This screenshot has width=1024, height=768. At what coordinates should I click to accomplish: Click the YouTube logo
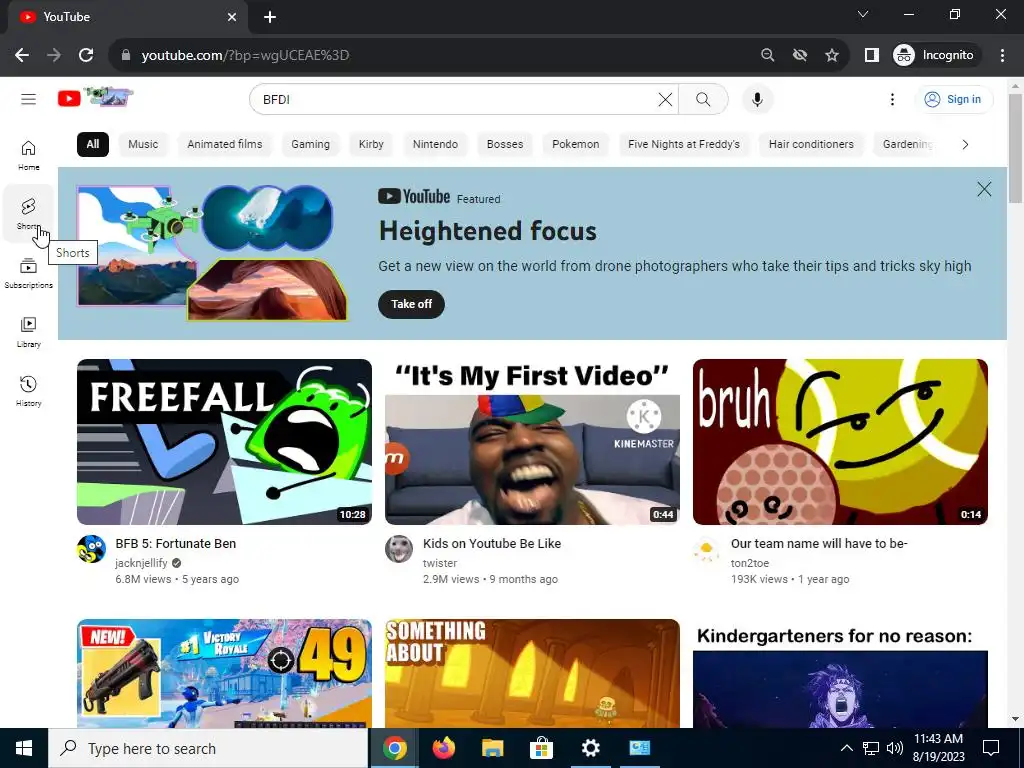(95, 98)
